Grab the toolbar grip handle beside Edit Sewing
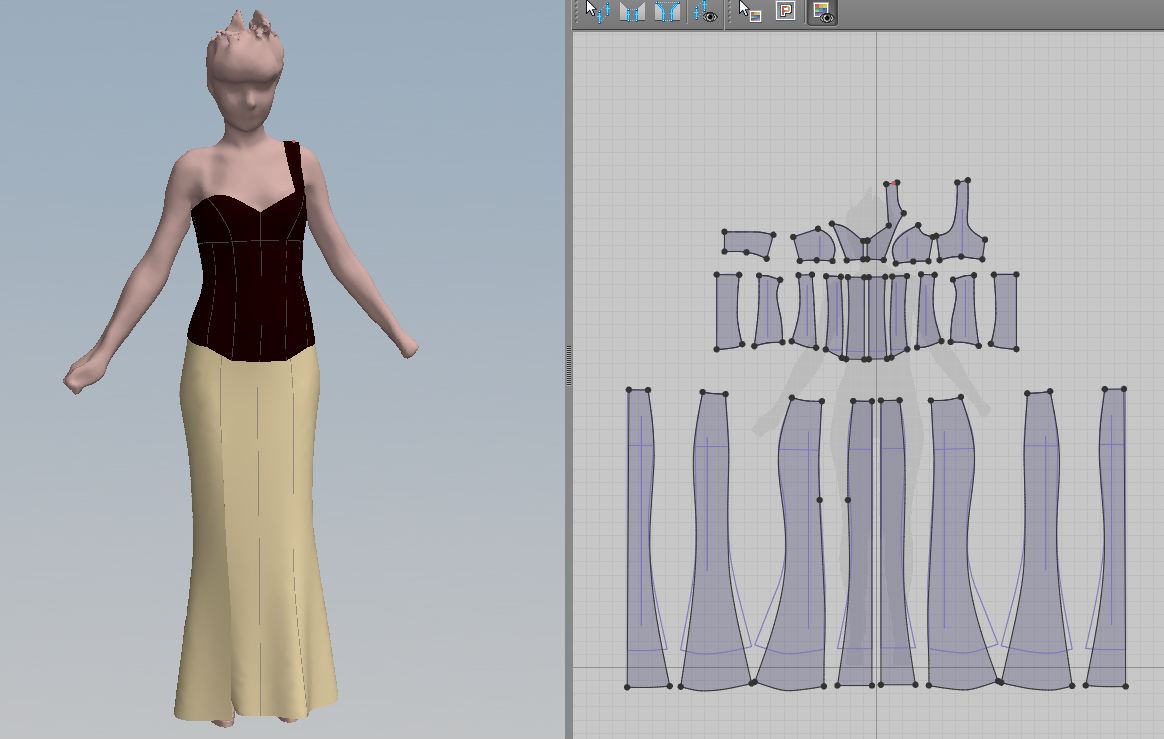The image size is (1164, 739). [x=579, y=12]
